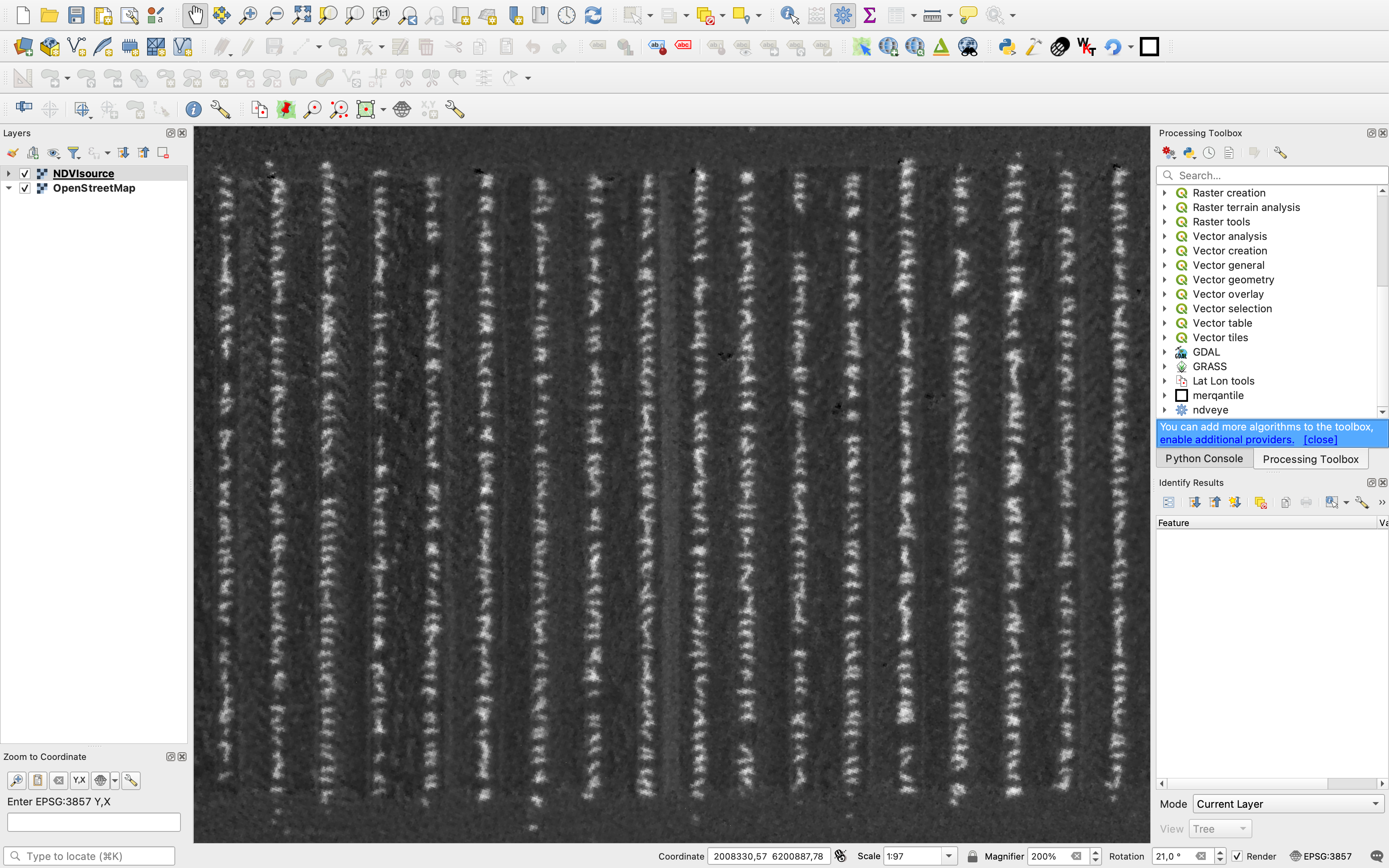Select the Pan Map hand tool
Screen dimensions: 1389x868
[x=195, y=16]
